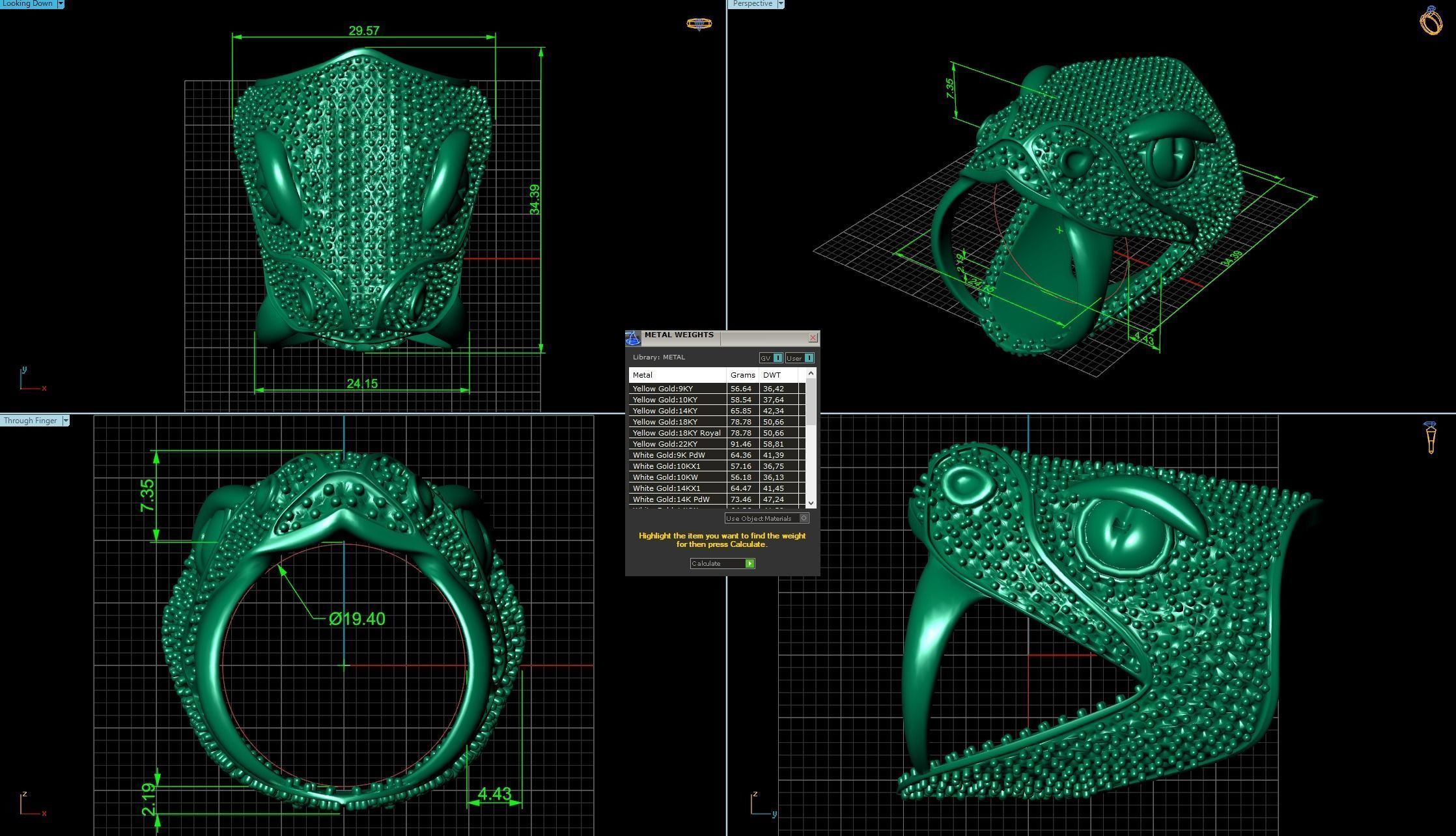Open the Looking Down viewport dropdown
Image resolution: width=1456 pixels, height=836 pixels.
(x=61, y=4)
